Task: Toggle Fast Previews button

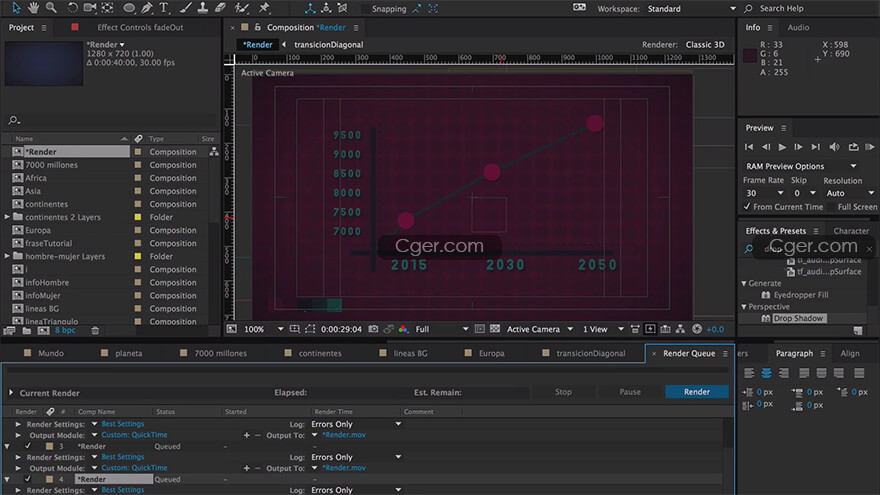Action: coord(650,329)
